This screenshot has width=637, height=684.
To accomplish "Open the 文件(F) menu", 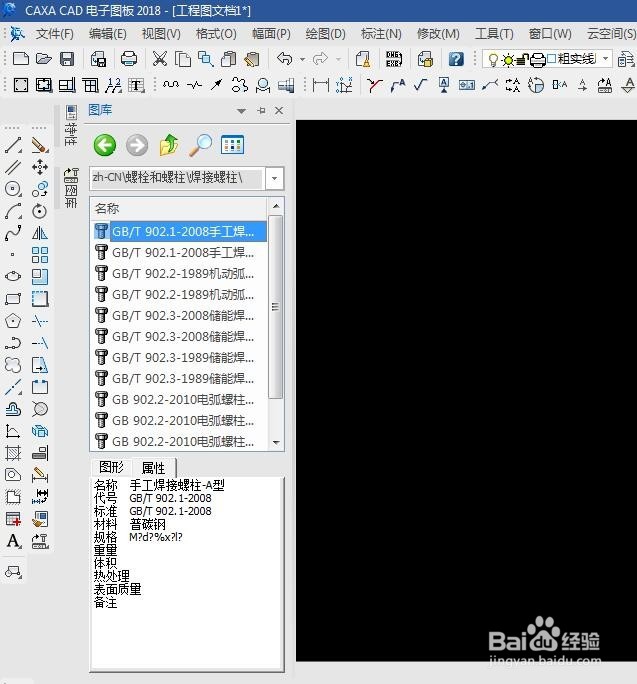I will (55, 34).
